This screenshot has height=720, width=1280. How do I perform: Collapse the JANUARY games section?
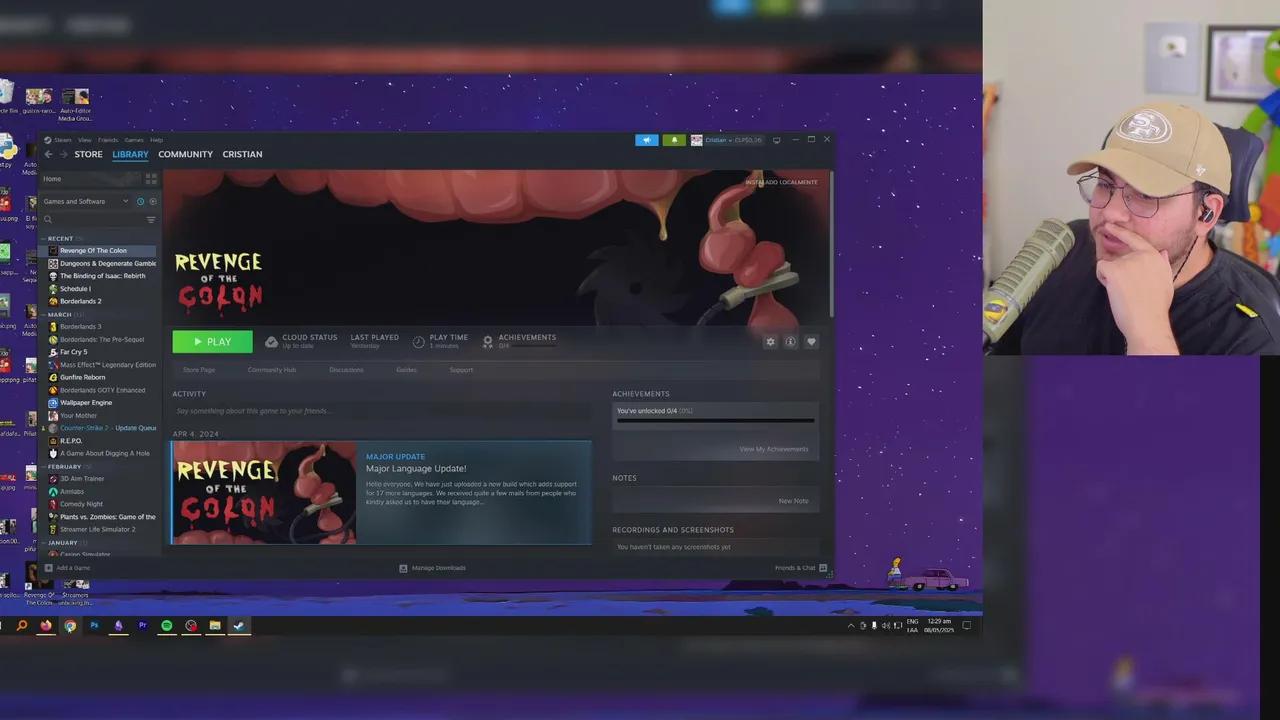pos(43,543)
